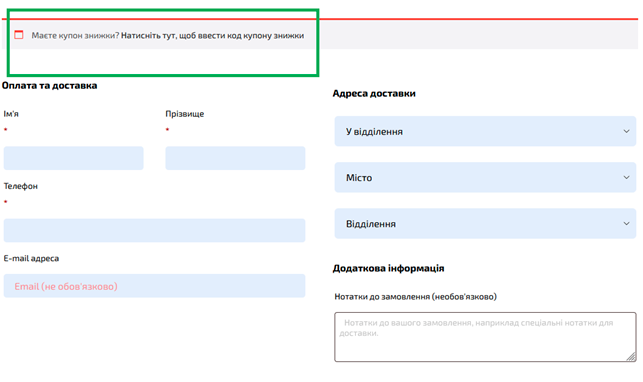Viewport: 643px width, 382px height.
Task: Click the E-mail адреса label
Action: (x=31, y=259)
